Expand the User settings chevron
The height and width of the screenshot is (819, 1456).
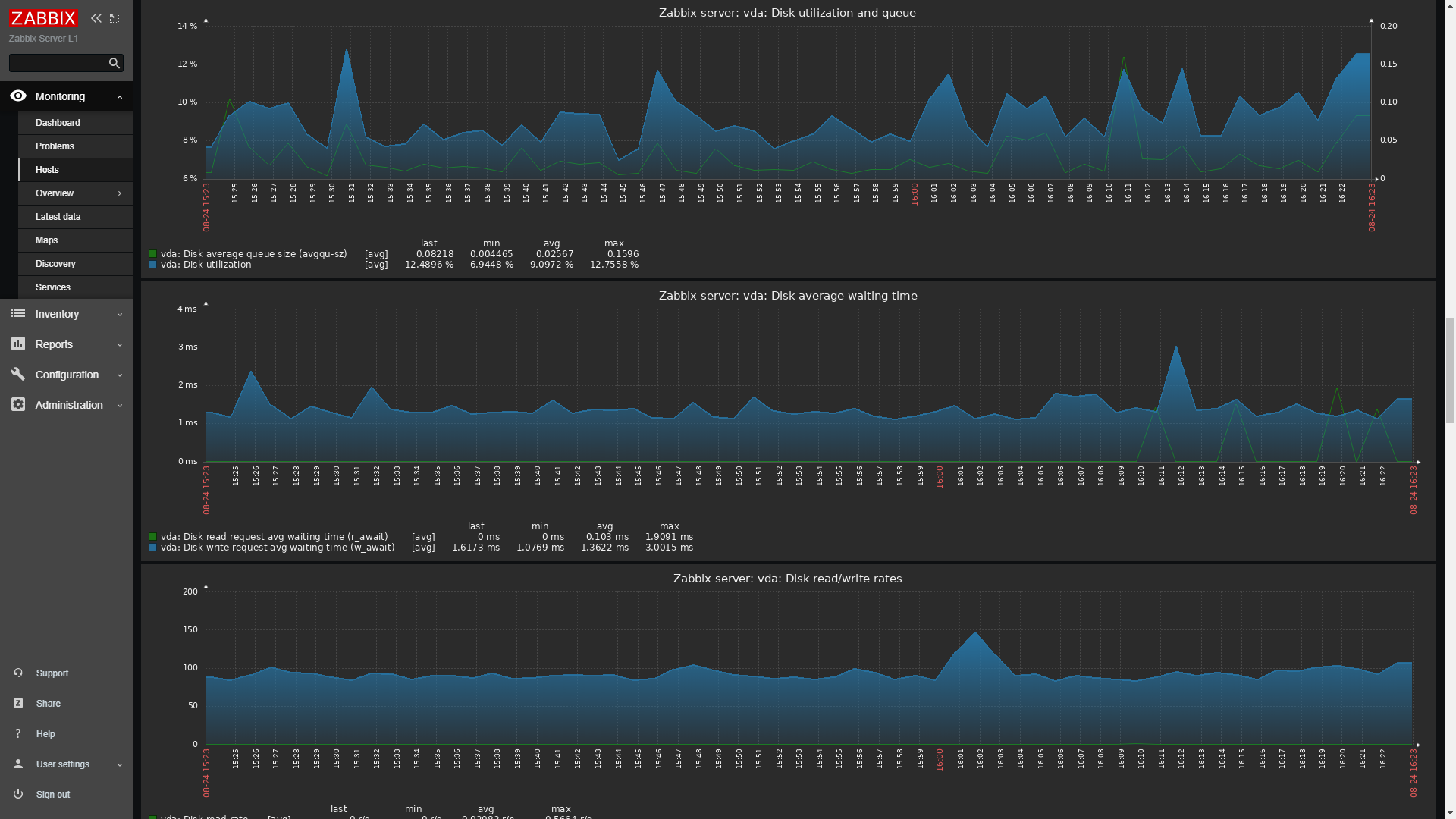(120, 765)
